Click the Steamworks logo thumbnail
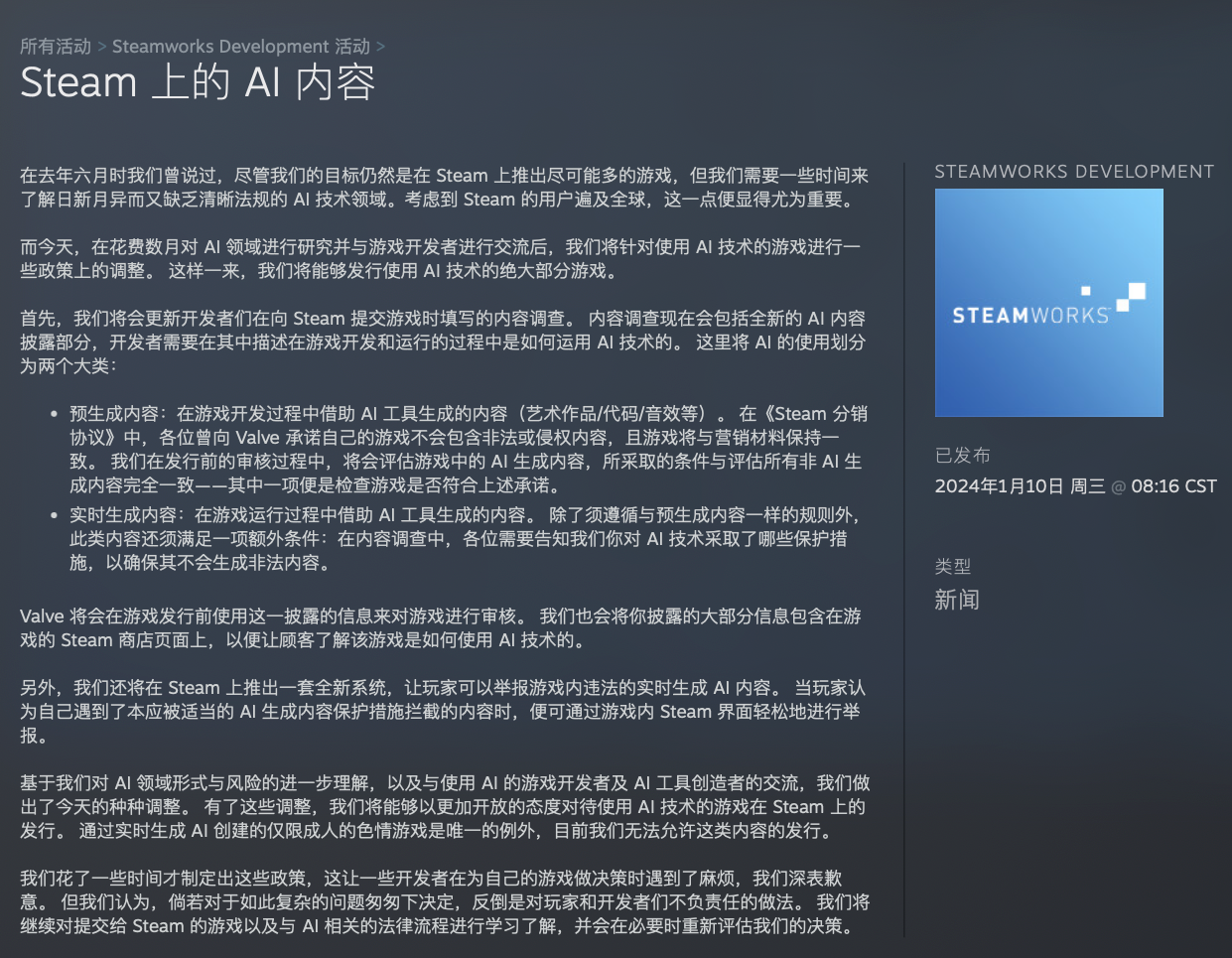Screen dimensions: 1232x958 (x=1048, y=303)
